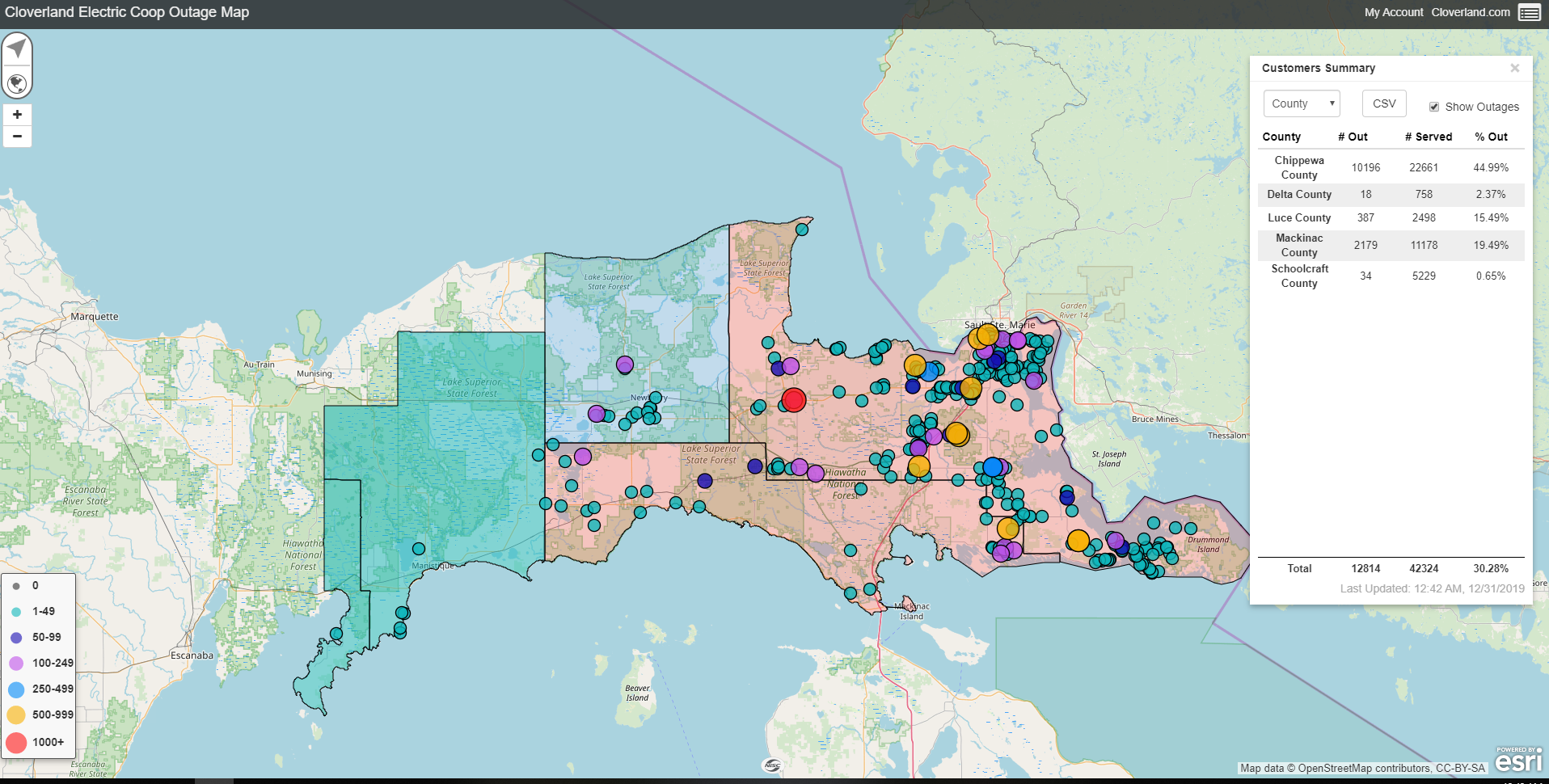The image size is (1549, 784).
Task: Click the esri logo
Action: click(1518, 760)
